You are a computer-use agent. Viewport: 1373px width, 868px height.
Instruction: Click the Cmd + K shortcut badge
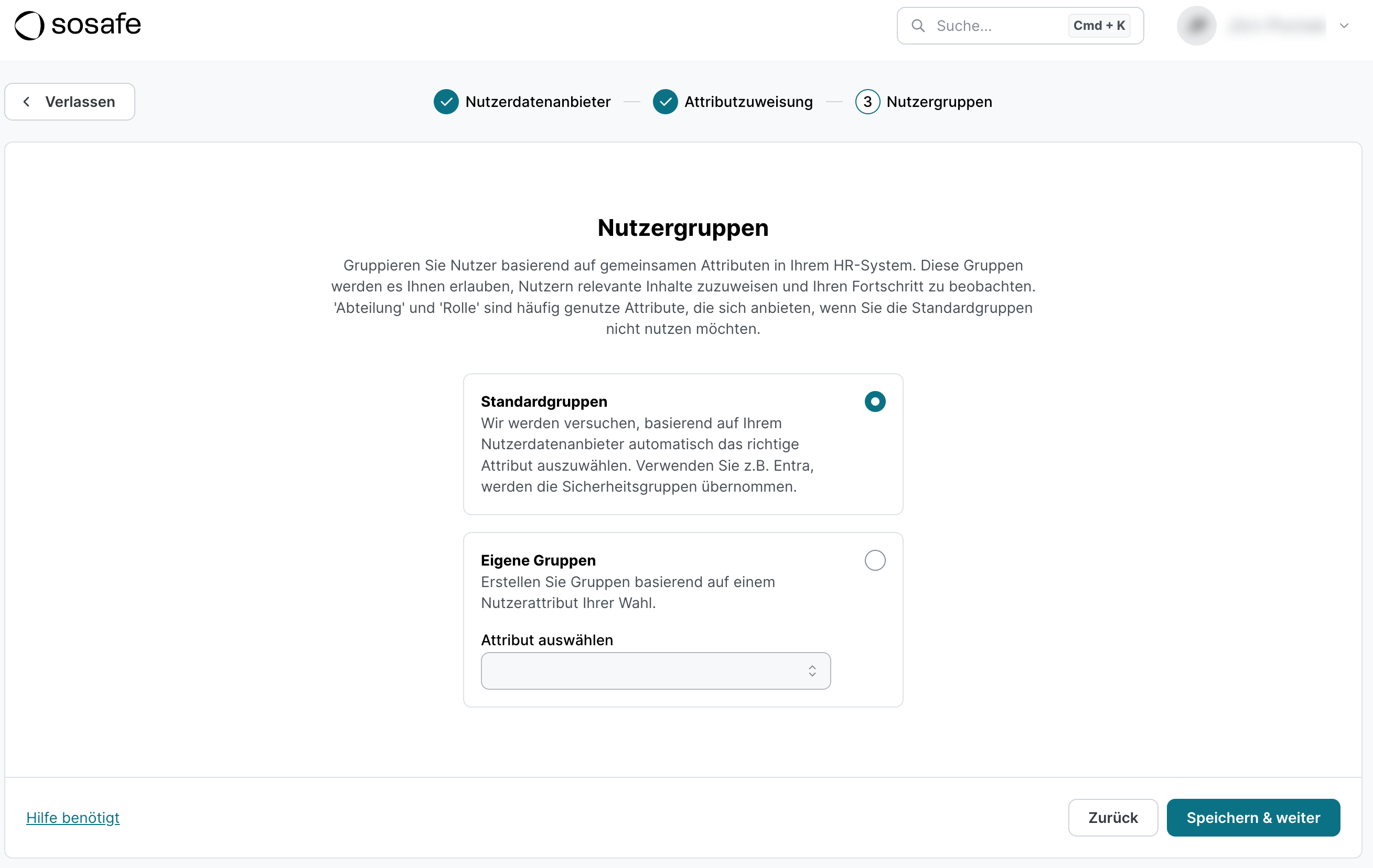[x=1099, y=26]
